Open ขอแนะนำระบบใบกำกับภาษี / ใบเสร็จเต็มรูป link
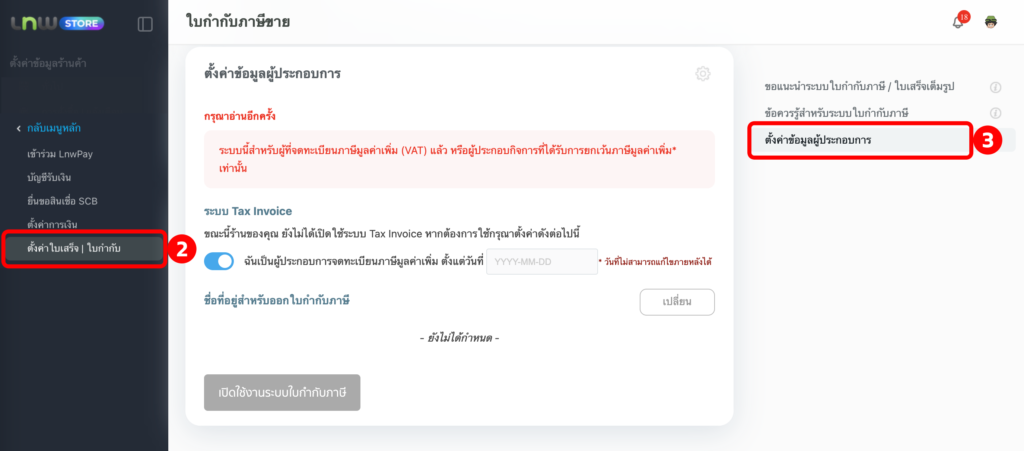The width and height of the screenshot is (1024, 451). point(859,87)
